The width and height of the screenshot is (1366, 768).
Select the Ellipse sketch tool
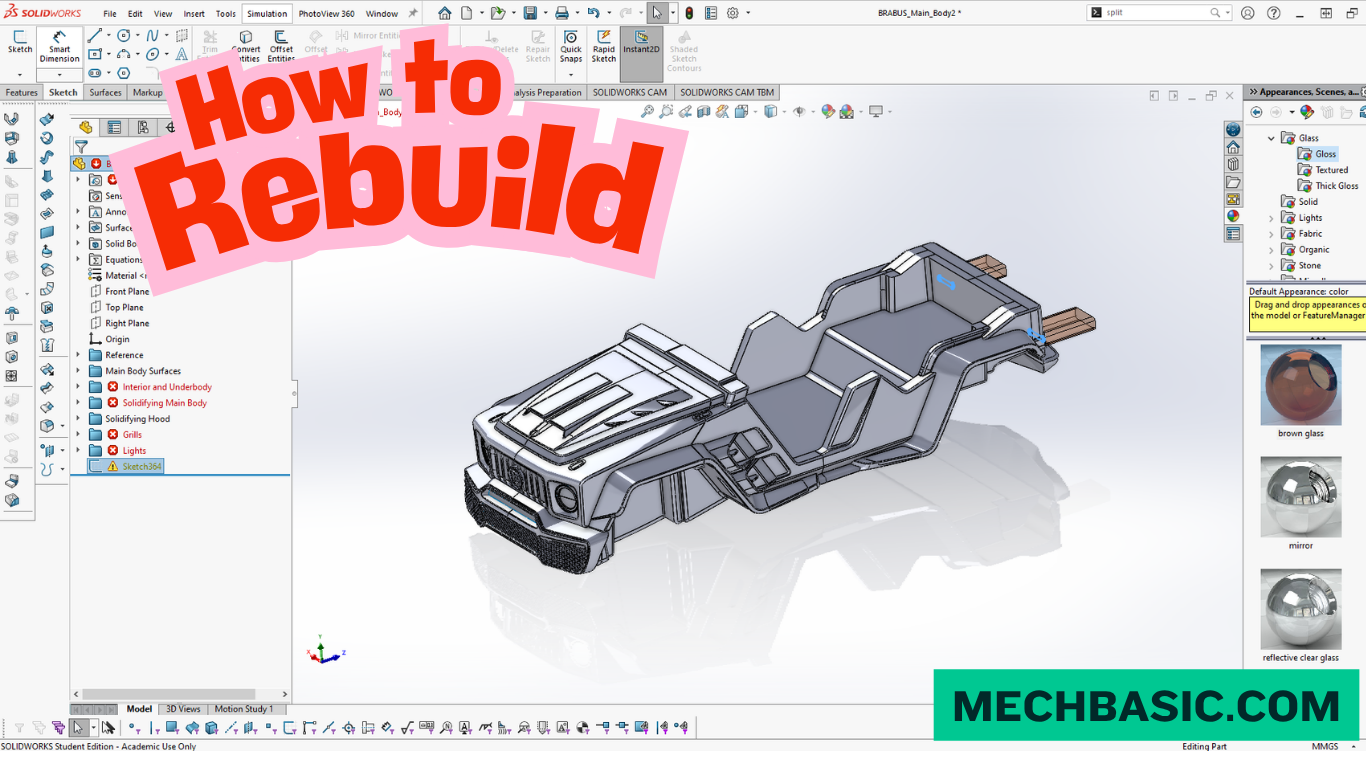152,55
